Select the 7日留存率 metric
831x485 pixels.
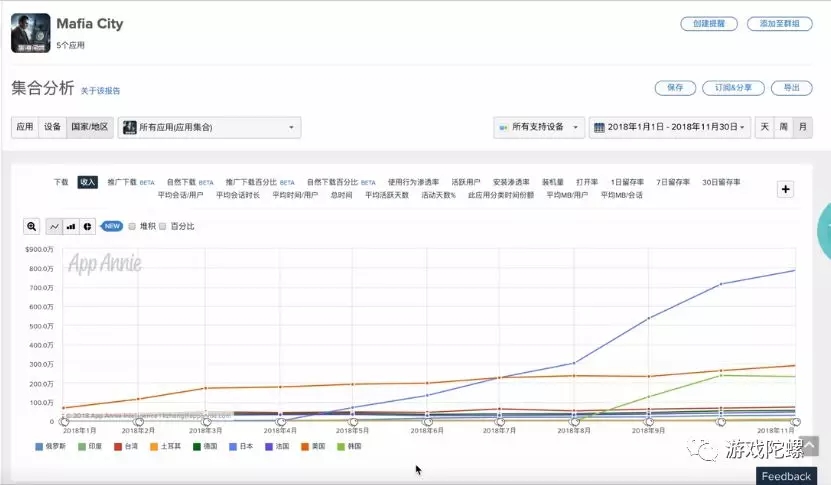pos(673,182)
